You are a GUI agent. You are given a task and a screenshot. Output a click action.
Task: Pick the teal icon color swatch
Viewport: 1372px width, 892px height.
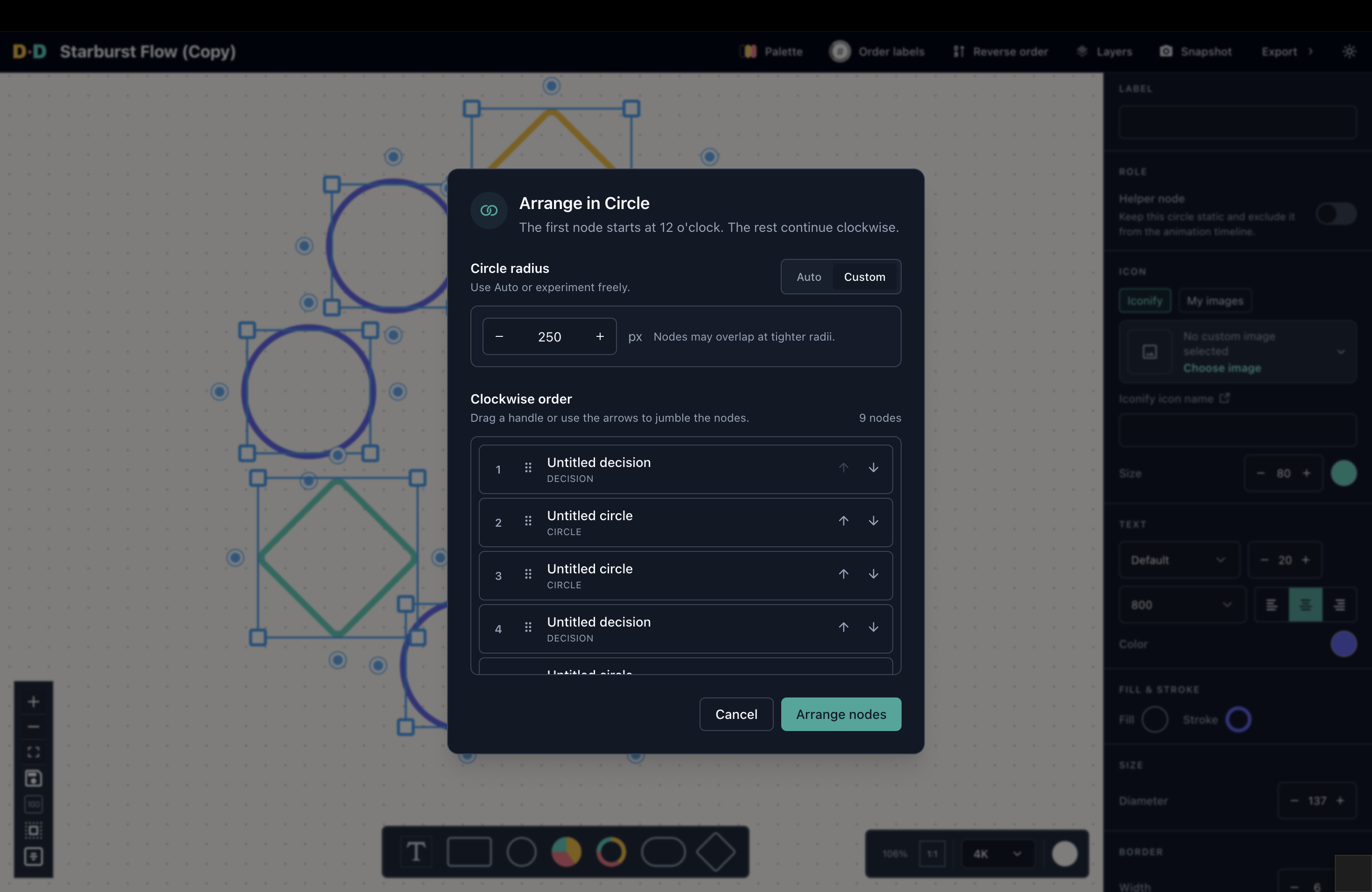(x=1343, y=474)
